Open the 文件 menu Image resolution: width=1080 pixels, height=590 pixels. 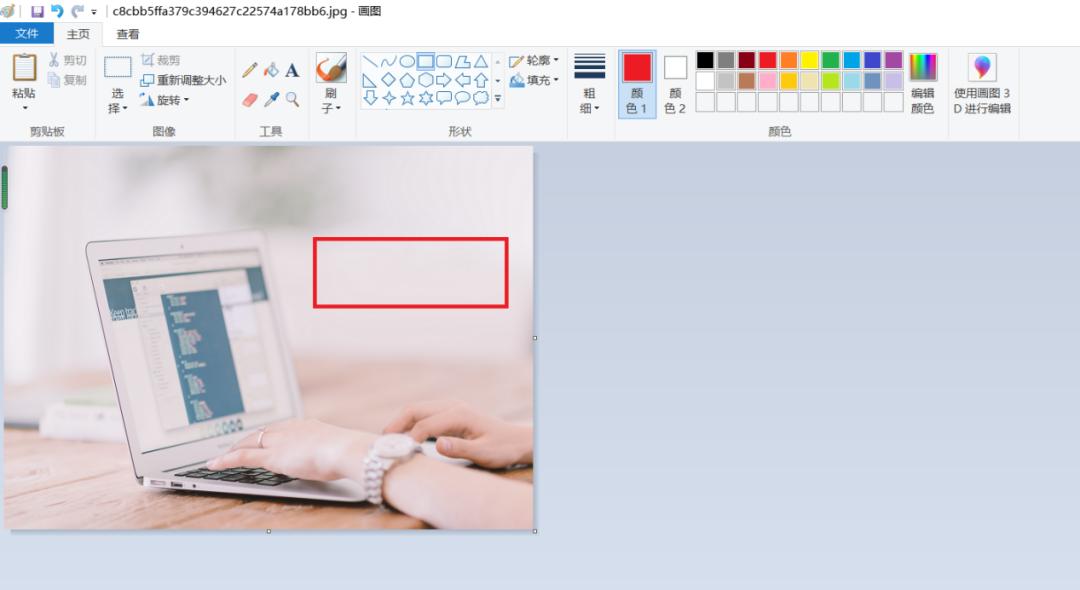point(26,33)
